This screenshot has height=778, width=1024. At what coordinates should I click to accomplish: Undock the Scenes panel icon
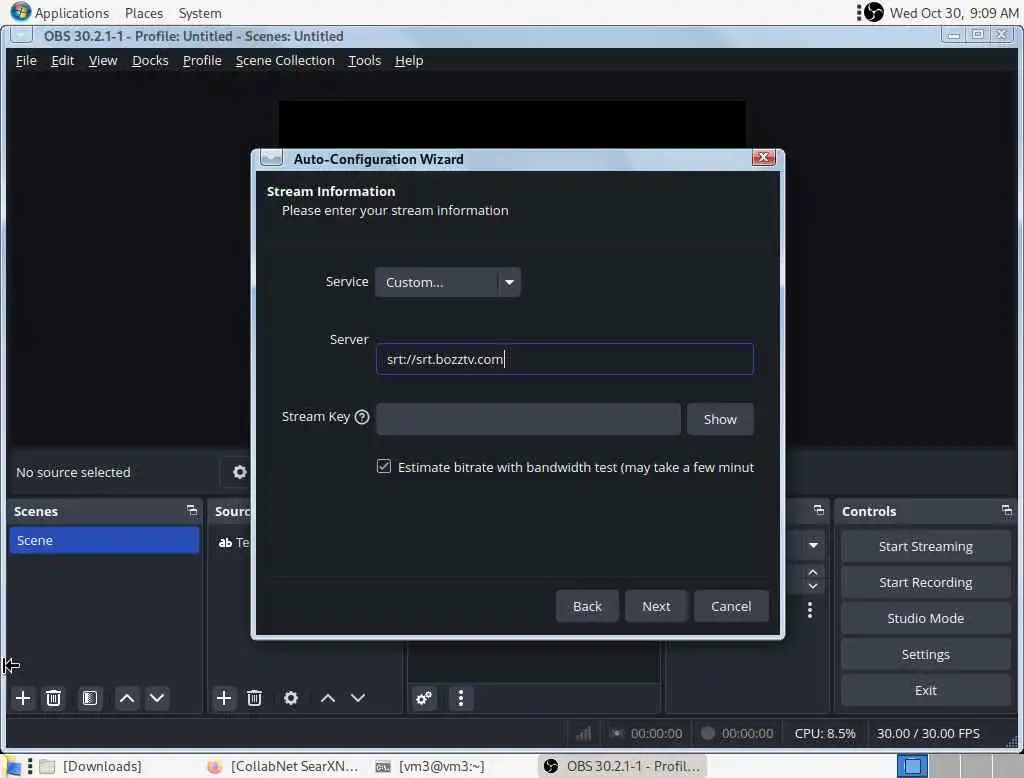point(191,511)
